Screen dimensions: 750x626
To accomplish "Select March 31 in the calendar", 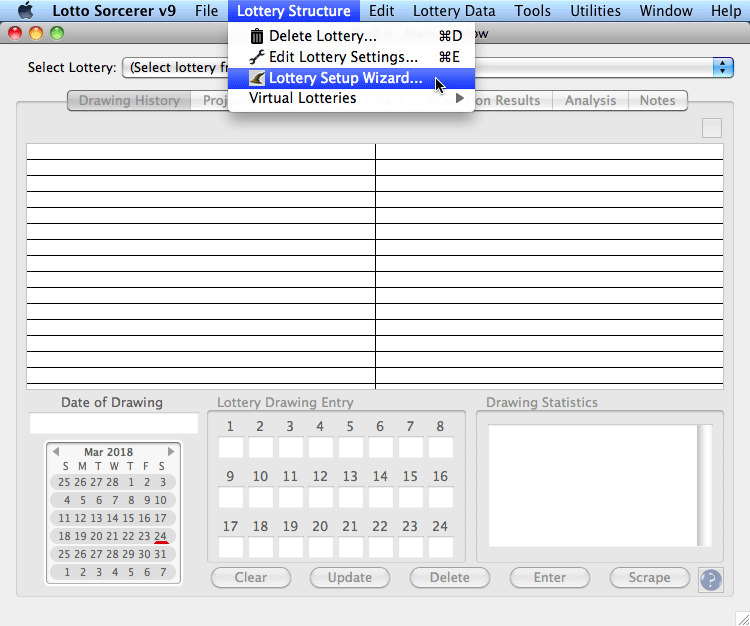I will [160, 554].
